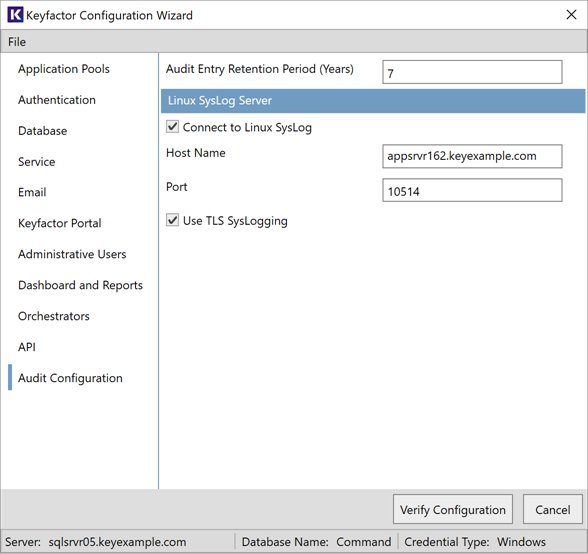The height and width of the screenshot is (554, 588).
Task: Click the Port input field
Action: tap(472, 190)
